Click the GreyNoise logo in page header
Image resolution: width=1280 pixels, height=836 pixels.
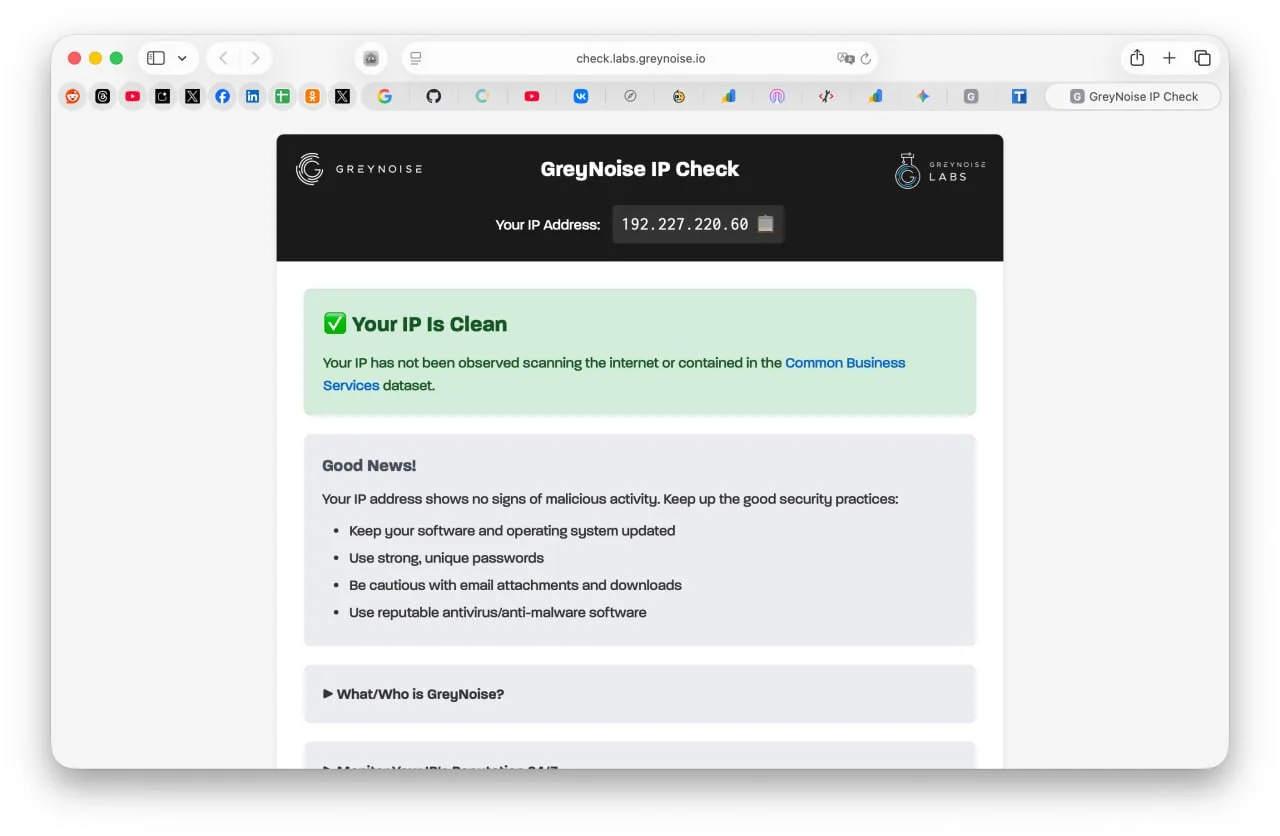click(359, 169)
